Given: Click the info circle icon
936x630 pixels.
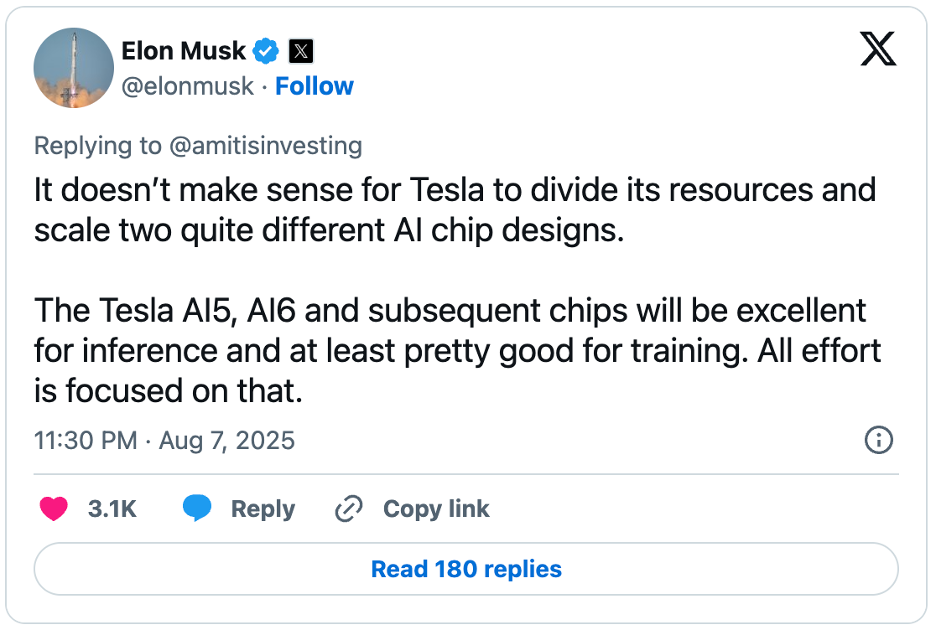Looking at the screenshot, I should (878, 440).
